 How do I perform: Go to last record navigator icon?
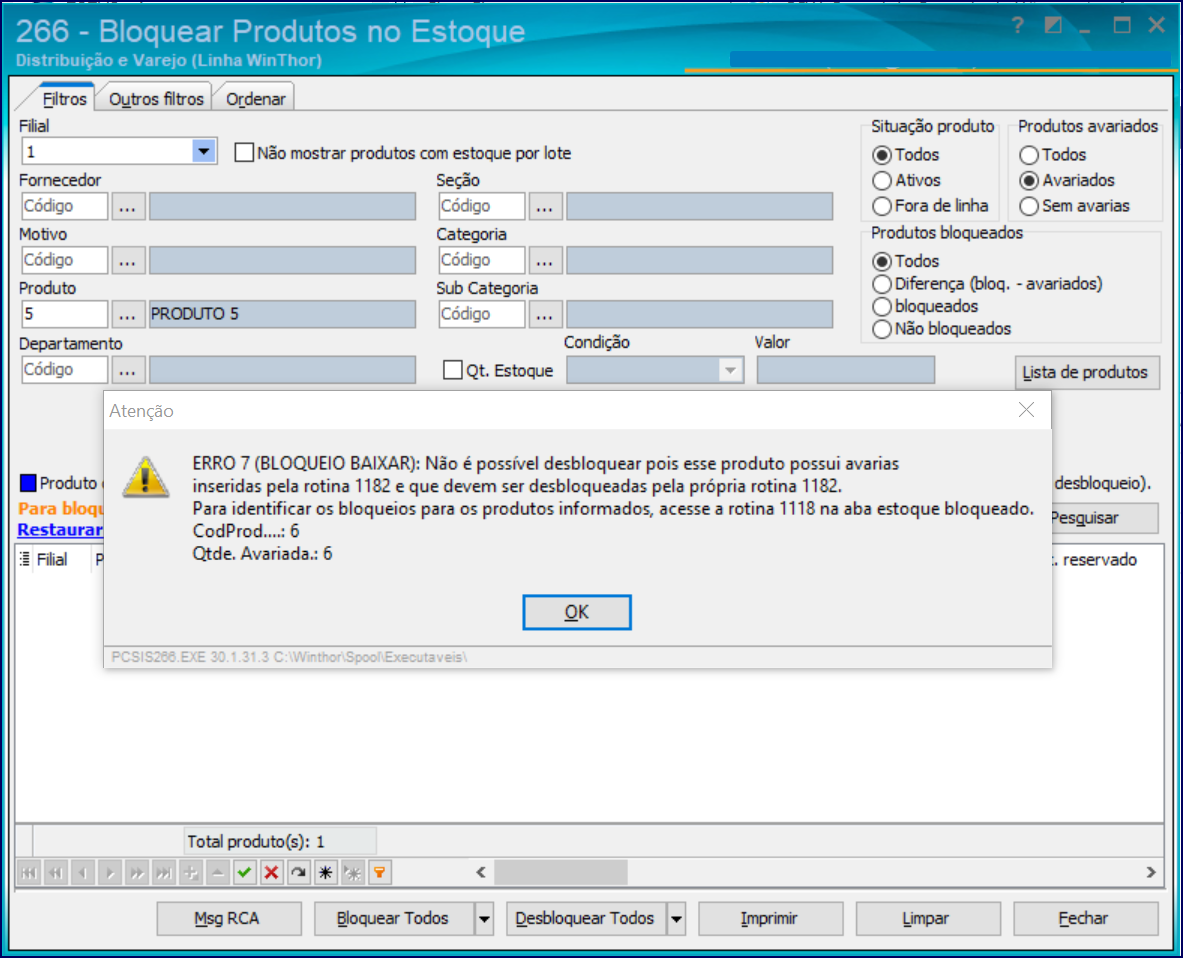pyautogui.click(x=164, y=873)
